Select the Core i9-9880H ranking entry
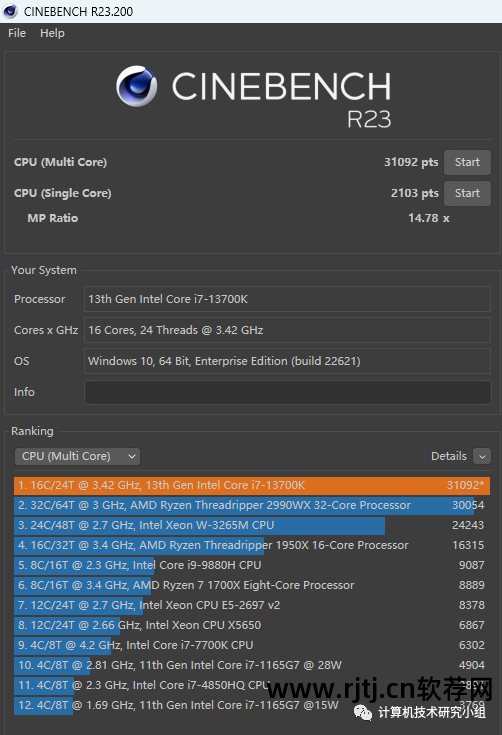This screenshot has height=735, width=502. (x=252, y=565)
